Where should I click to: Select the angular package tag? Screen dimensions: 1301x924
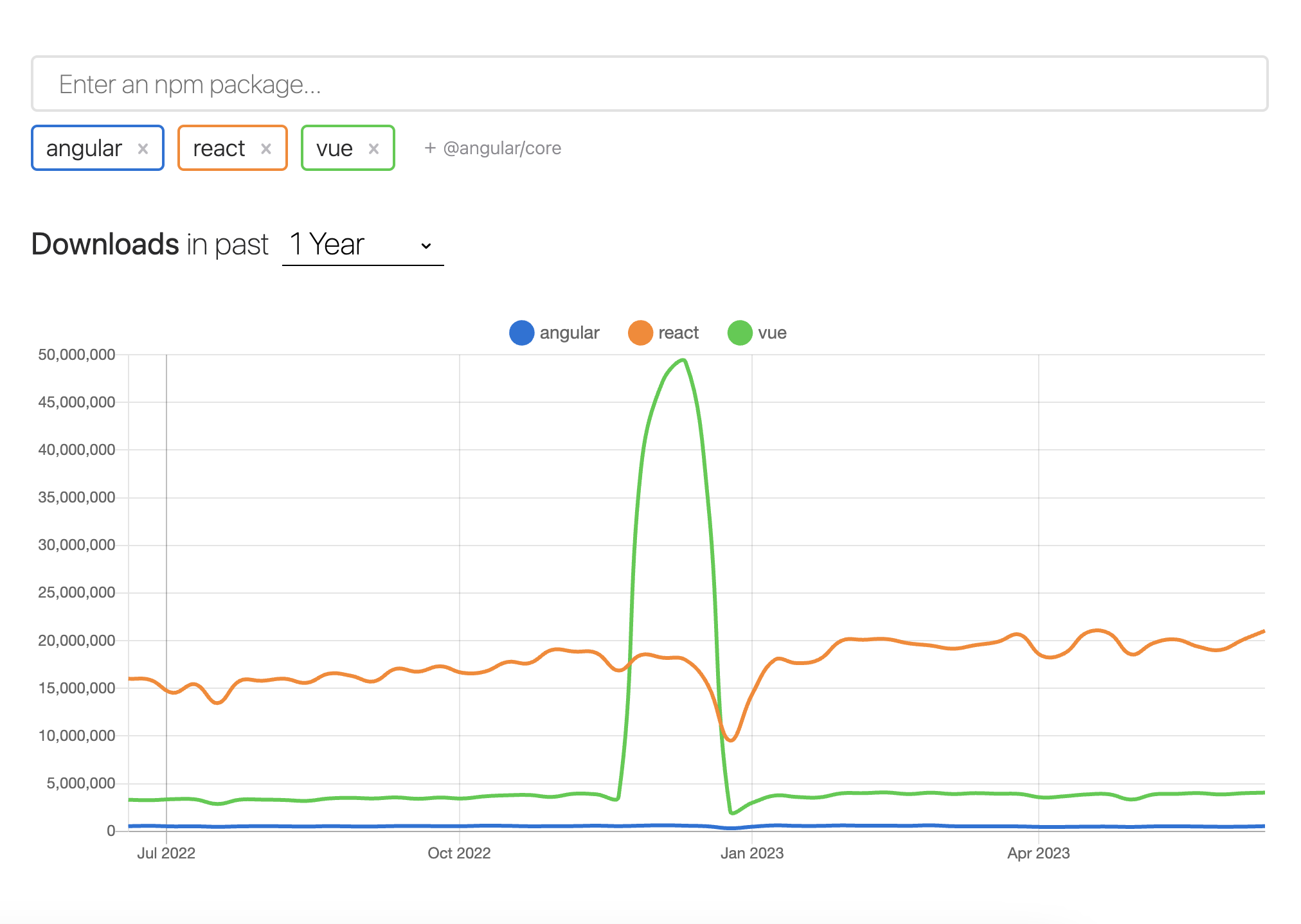[98, 148]
